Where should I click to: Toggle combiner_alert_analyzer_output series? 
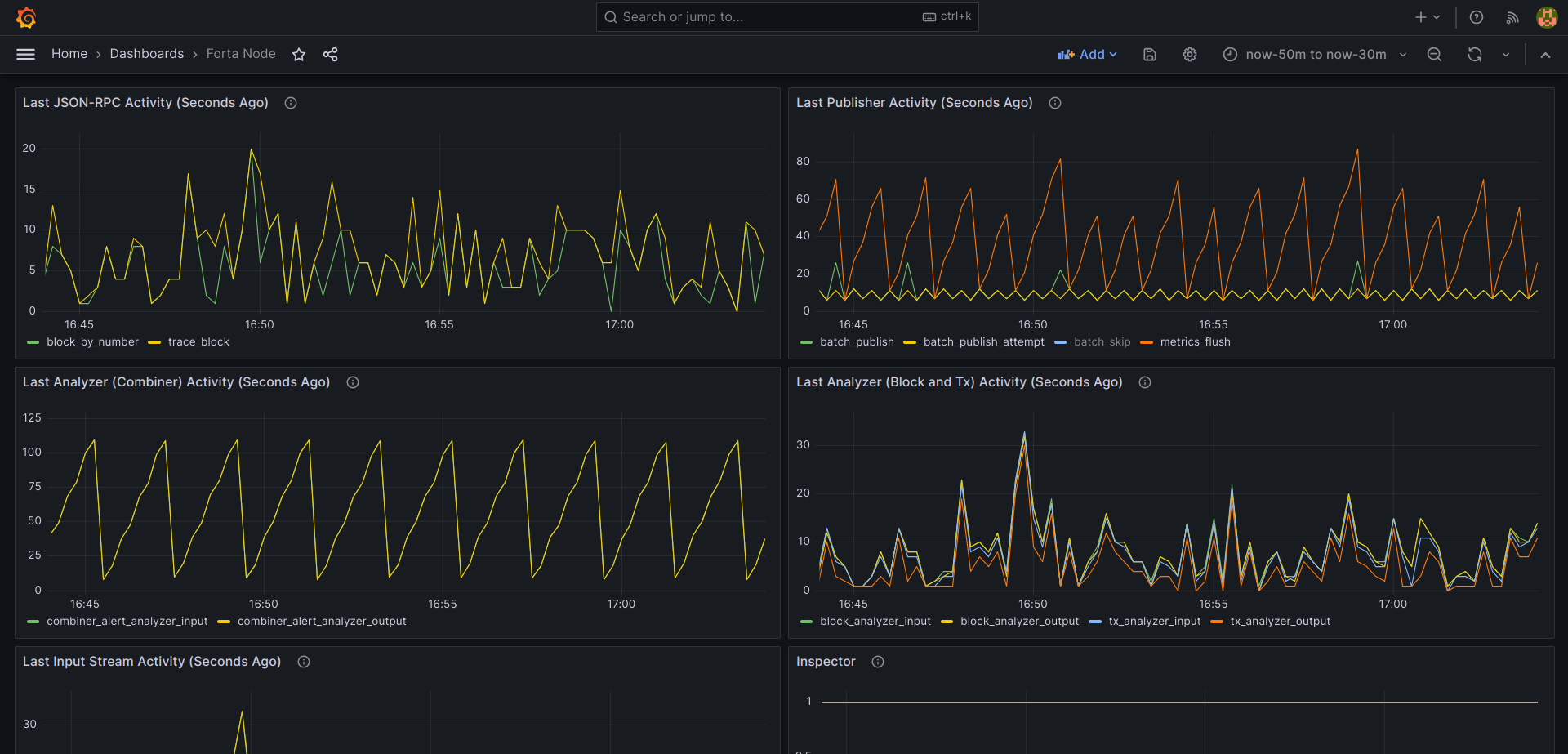(322, 622)
